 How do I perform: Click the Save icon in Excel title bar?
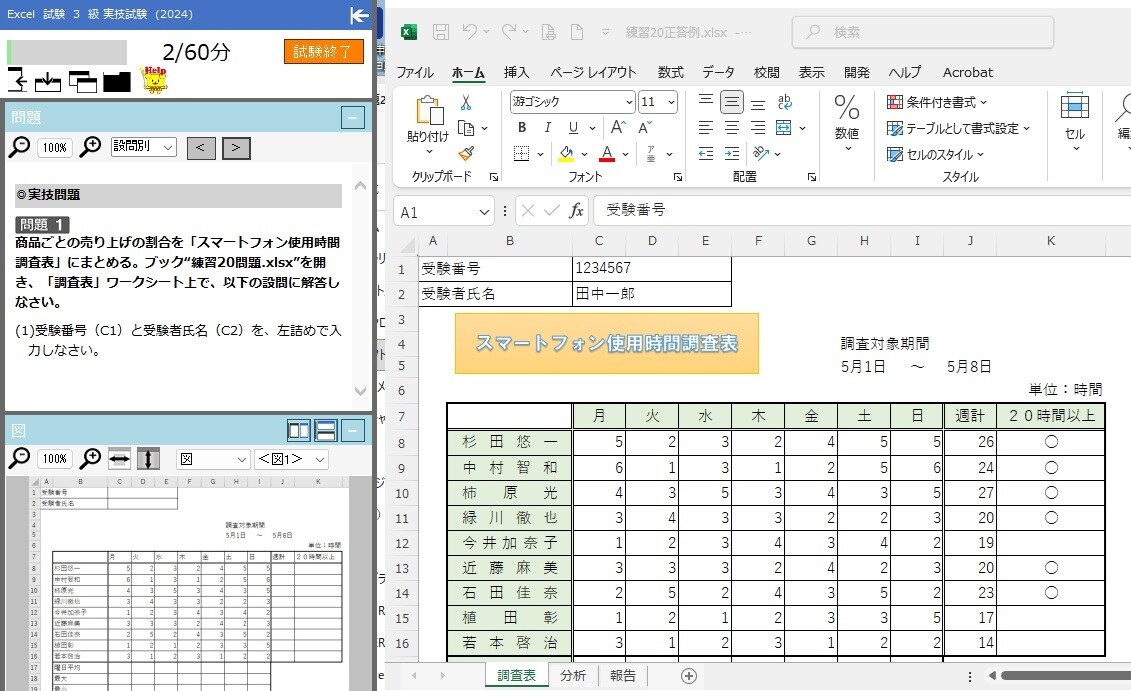coord(441,32)
